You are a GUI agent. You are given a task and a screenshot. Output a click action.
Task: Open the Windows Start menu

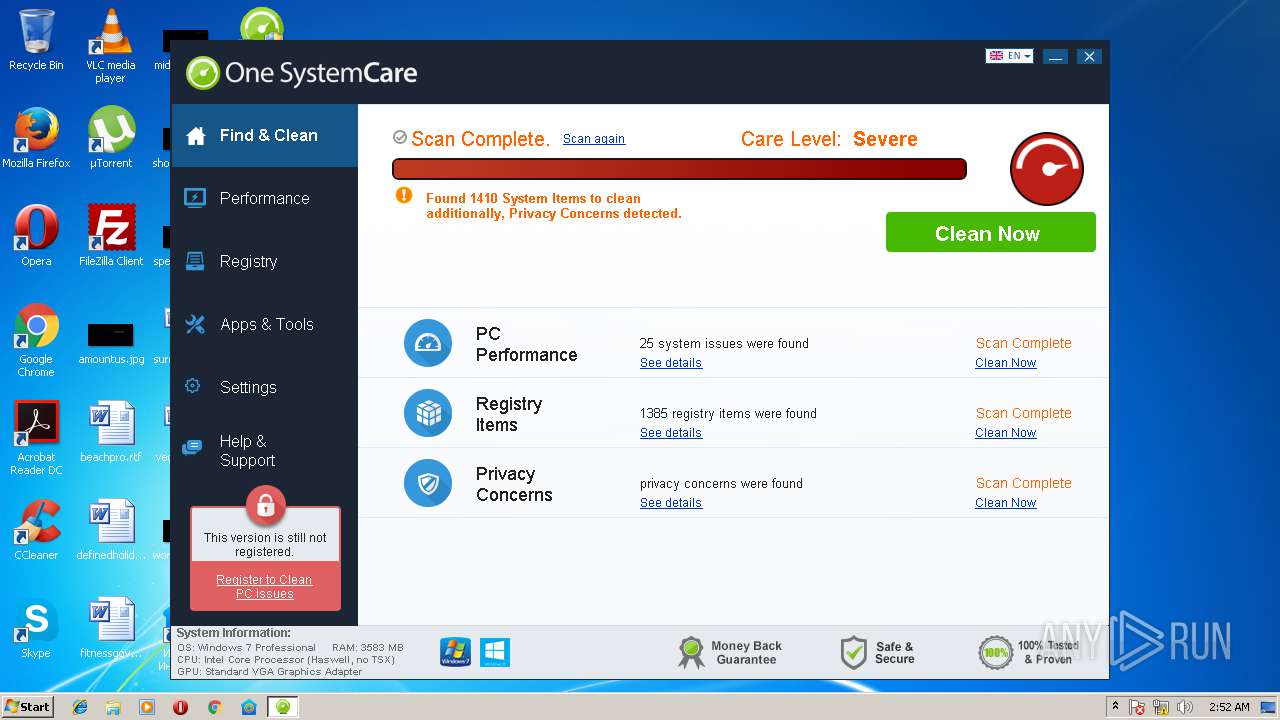(28, 706)
